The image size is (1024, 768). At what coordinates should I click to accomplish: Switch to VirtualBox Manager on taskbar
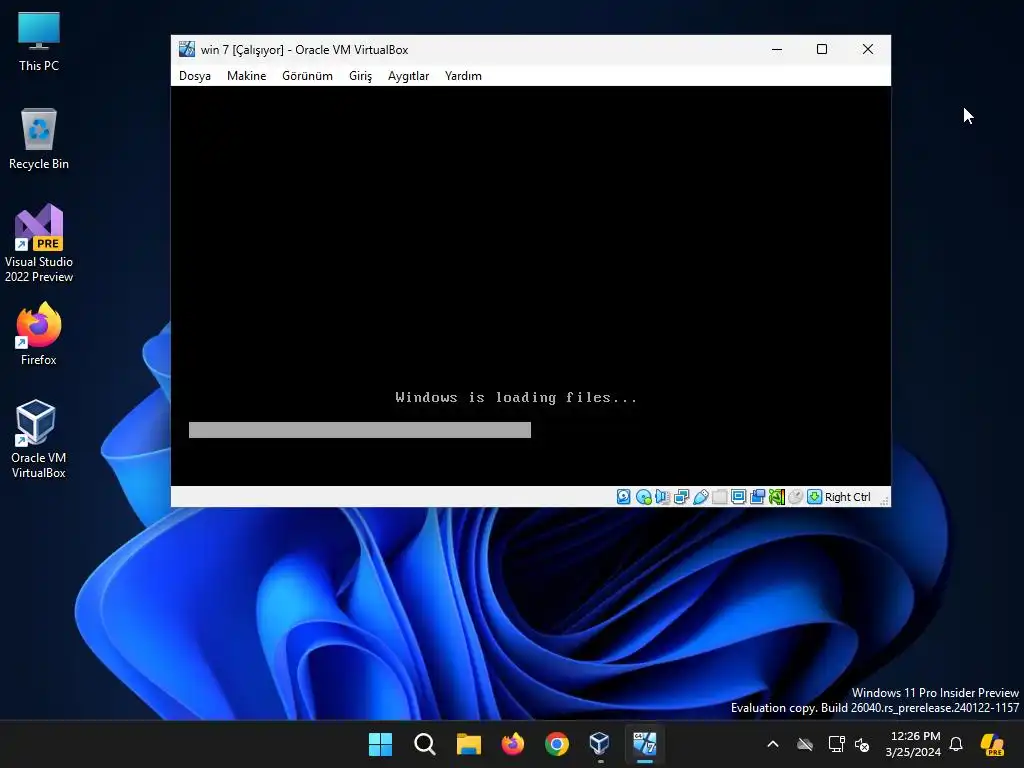coord(600,744)
